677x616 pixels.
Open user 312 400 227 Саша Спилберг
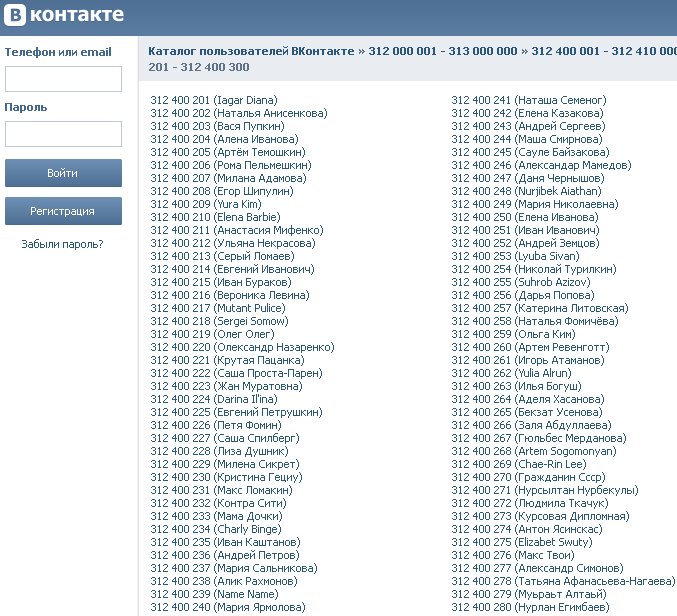225,438
